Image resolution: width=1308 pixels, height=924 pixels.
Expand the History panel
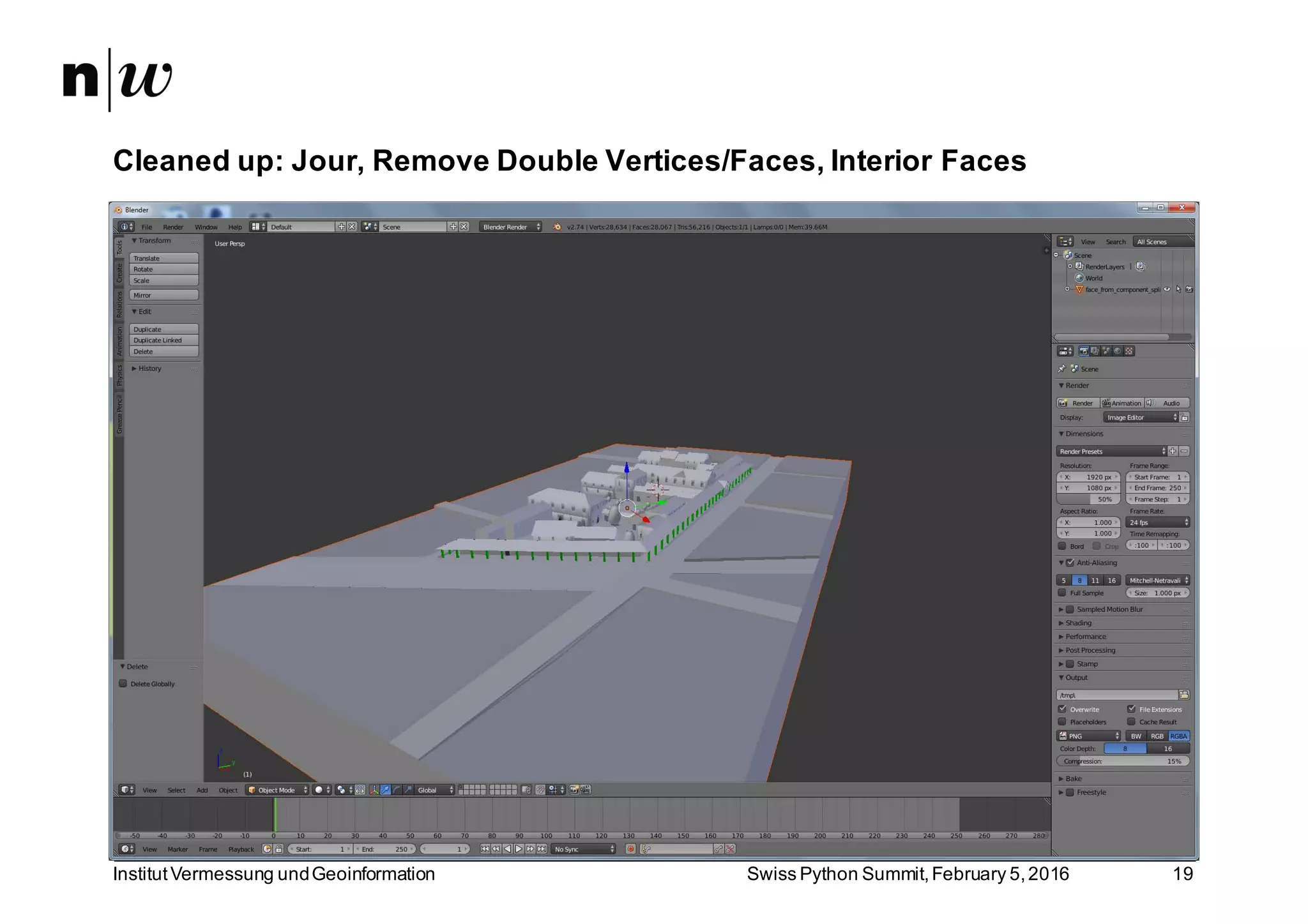(146, 368)
